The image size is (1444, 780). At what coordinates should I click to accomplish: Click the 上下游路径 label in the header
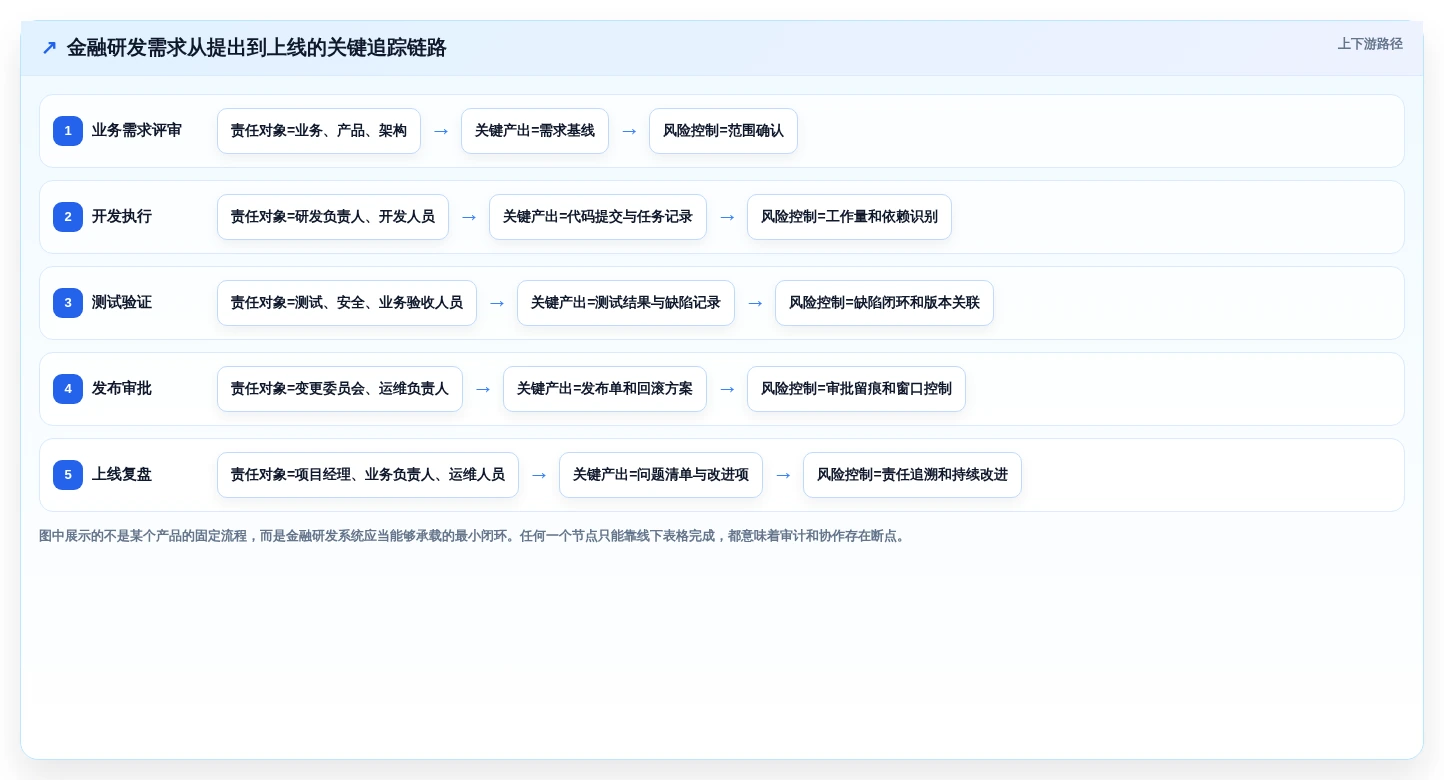click(x=1370, y=44)
